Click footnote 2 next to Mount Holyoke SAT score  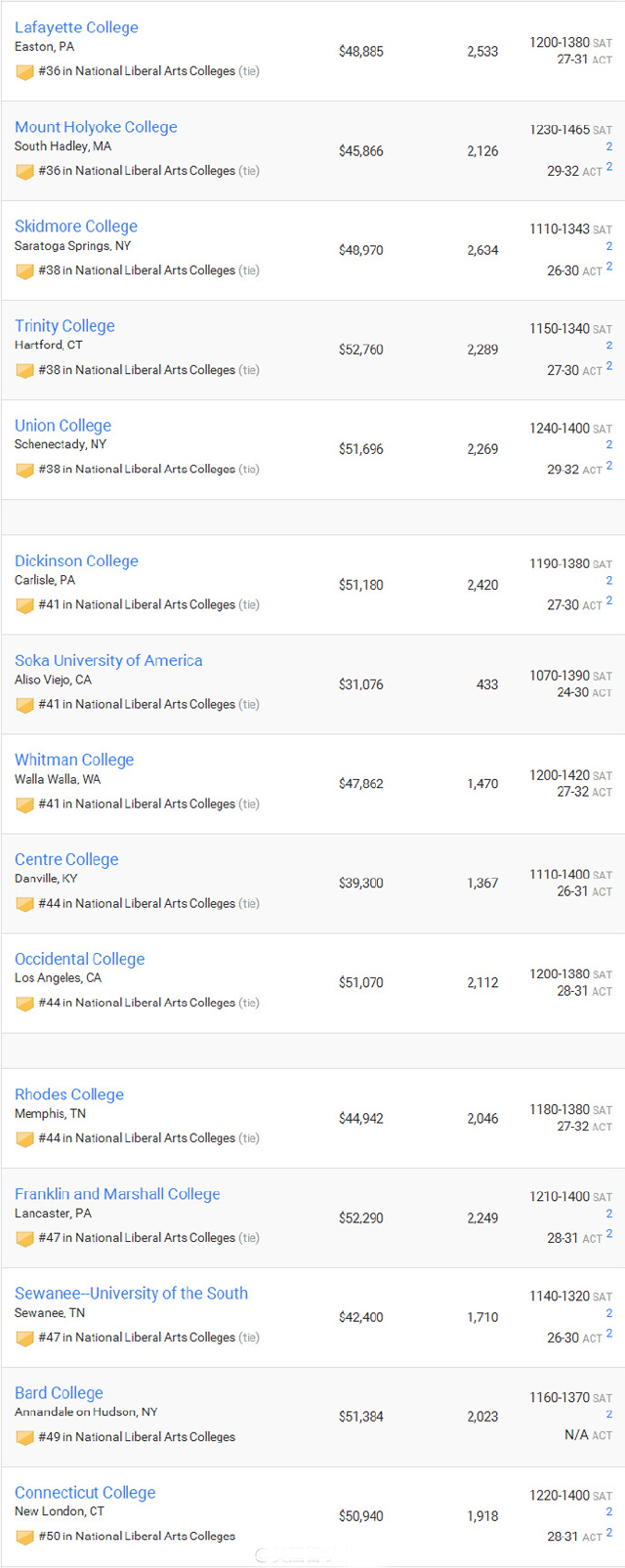point(609,146)
